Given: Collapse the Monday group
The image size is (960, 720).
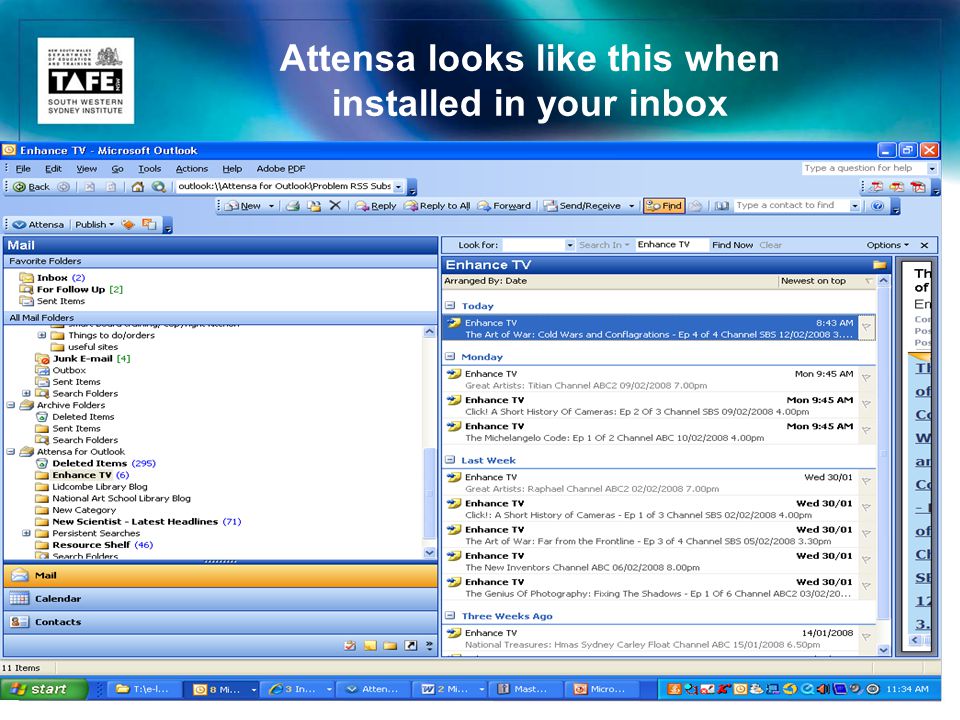Looking at the screenshot, I should pos(450,356).
